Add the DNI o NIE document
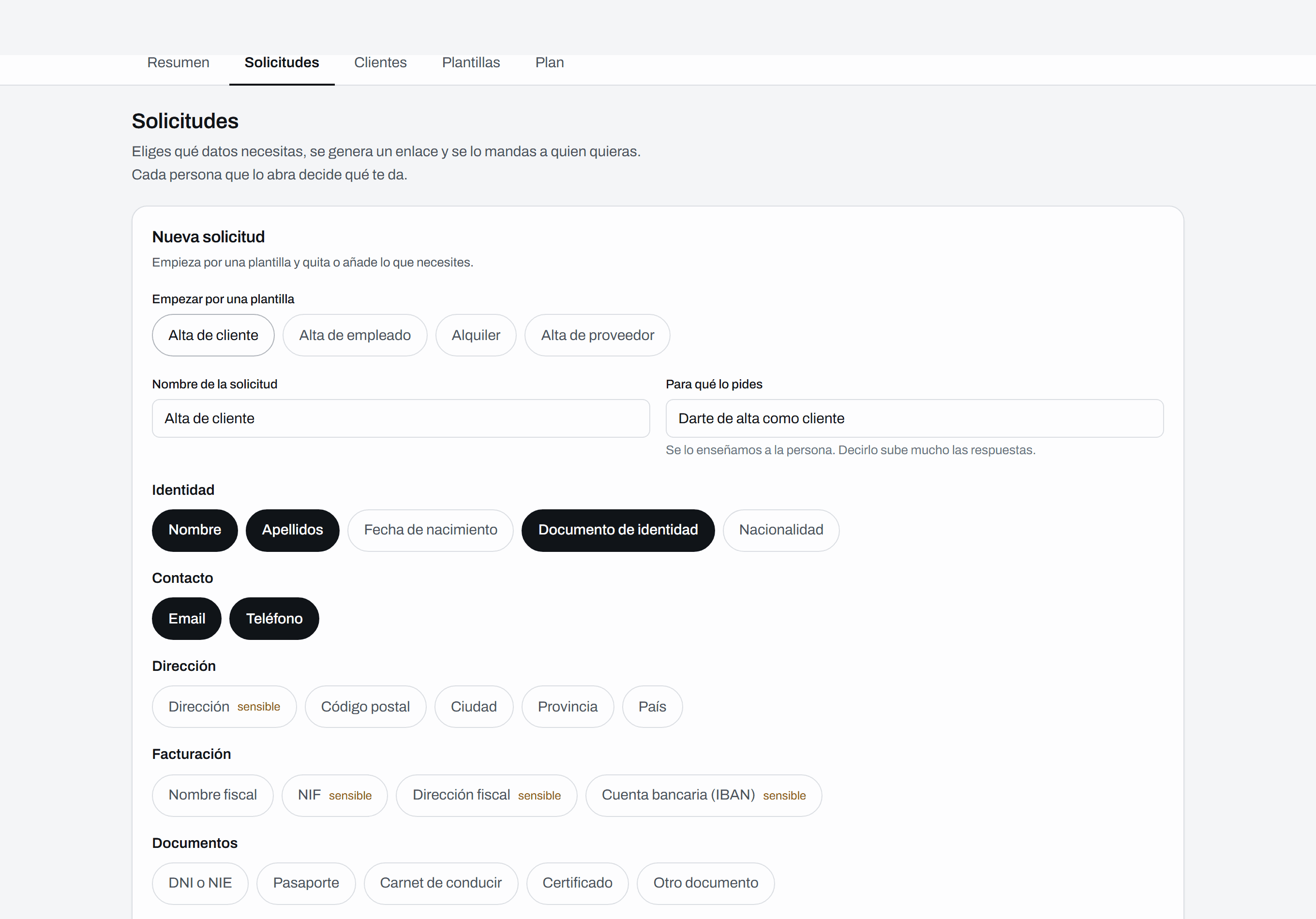Viewport: 1316px width, 919px height. pos(200,883)
